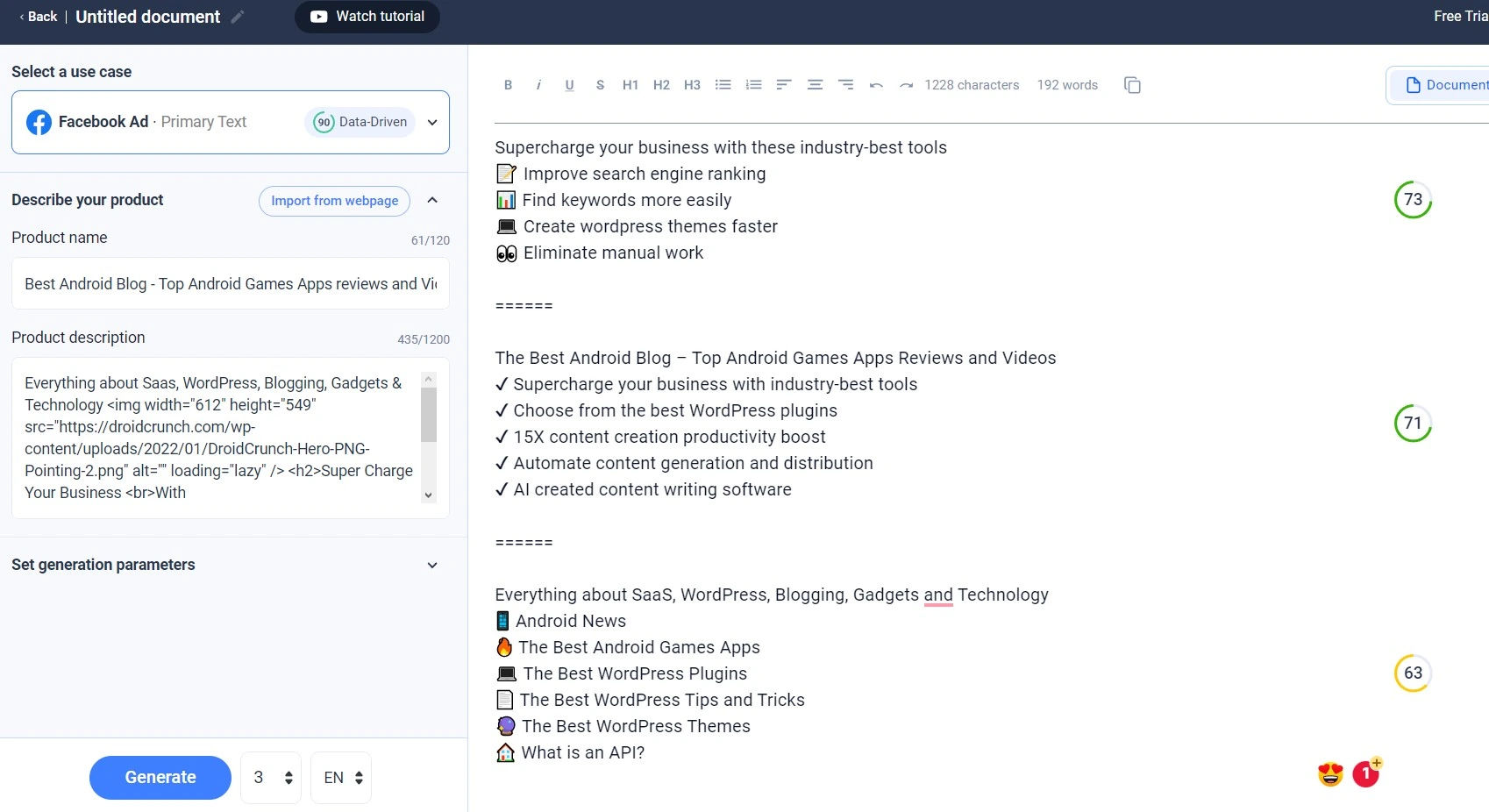1489x812 pixels.
Task: Insert a numbered list
Action: pyautogui.click(x=753, y=85)
